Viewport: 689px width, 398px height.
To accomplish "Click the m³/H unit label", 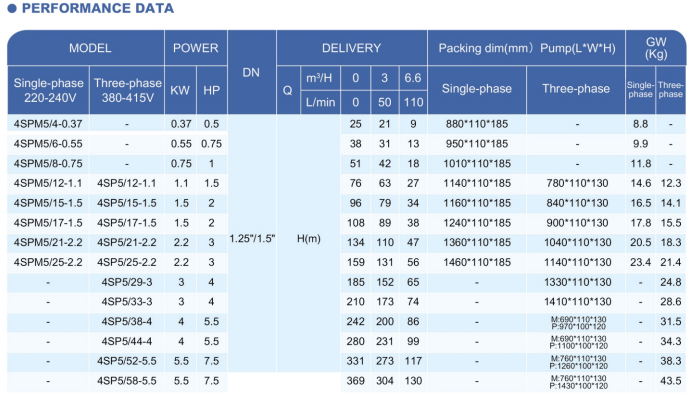I will 320,78.
